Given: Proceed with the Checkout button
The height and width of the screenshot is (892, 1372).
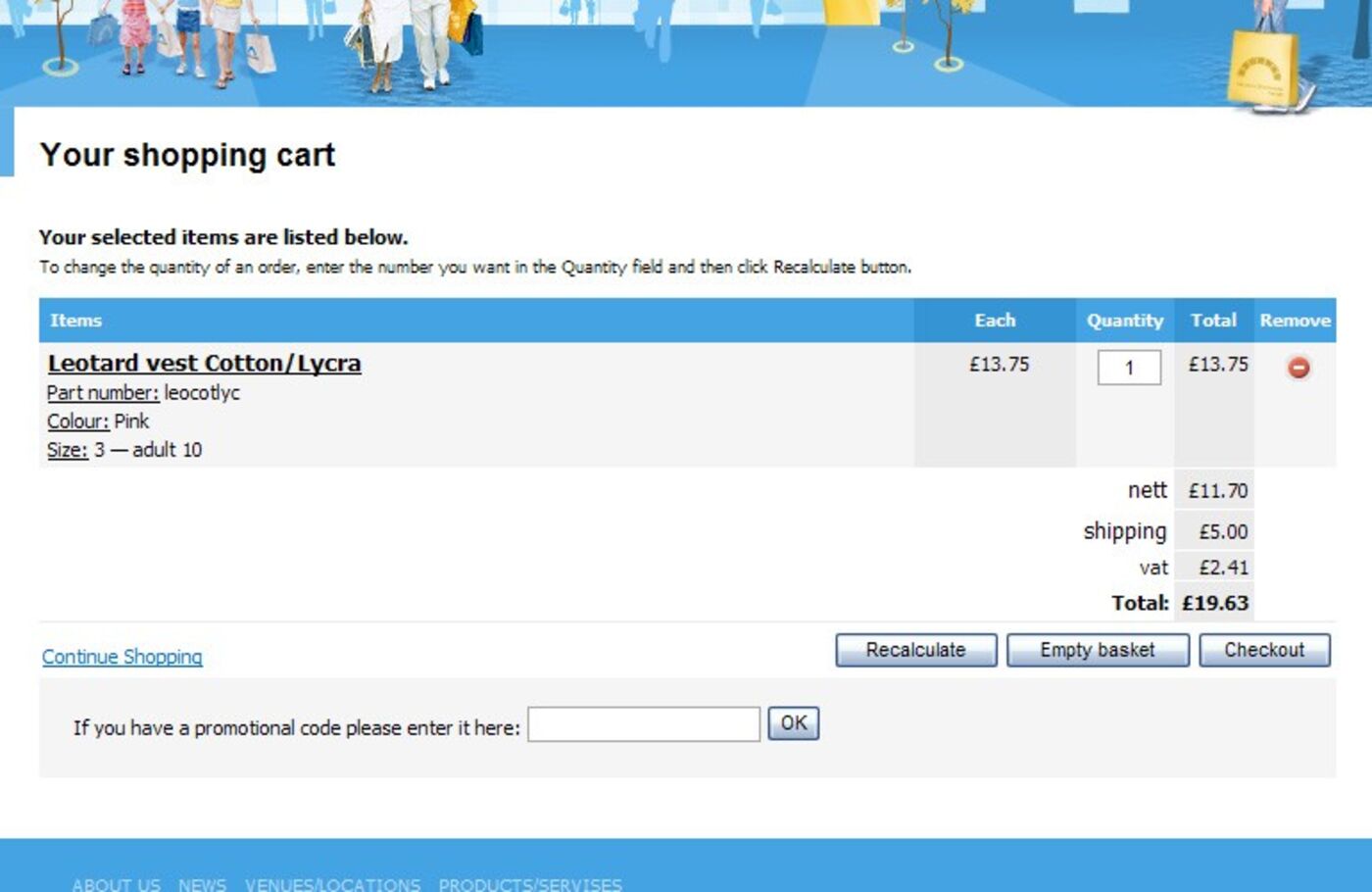Looking at the screenshot, I should [1263, 651].
